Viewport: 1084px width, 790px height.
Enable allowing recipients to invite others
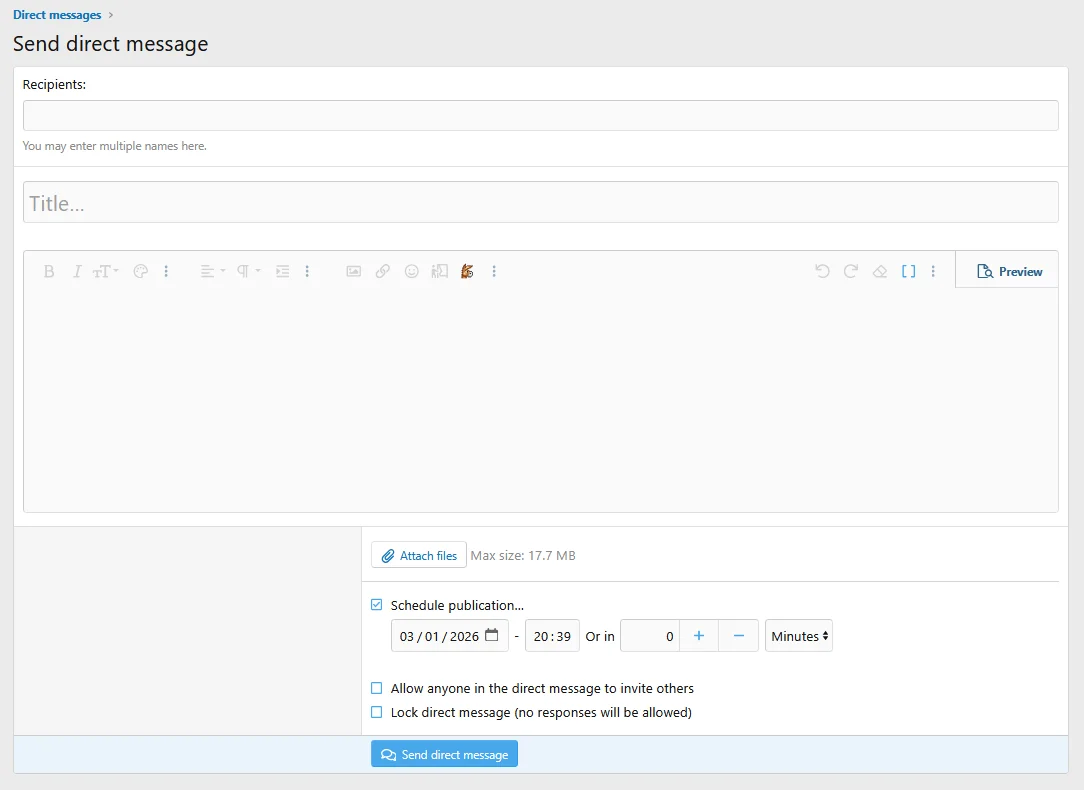click(377, 688)
